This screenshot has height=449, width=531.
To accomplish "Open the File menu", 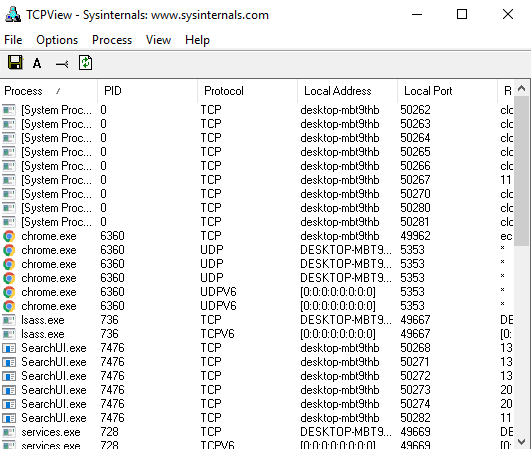I will click(13, 40).
